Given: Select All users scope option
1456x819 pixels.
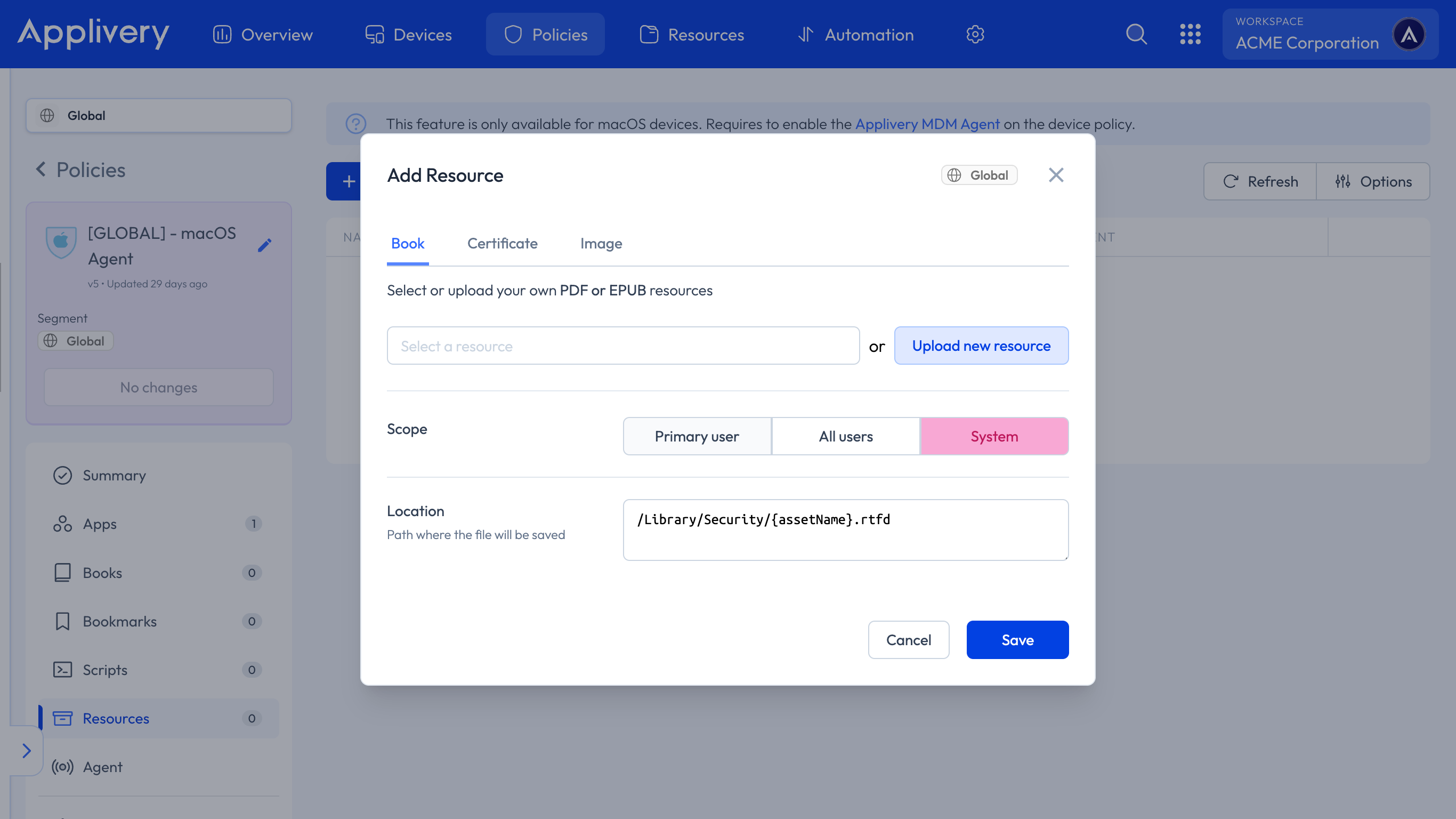Looking at the screenshot, I should point(846,436).
